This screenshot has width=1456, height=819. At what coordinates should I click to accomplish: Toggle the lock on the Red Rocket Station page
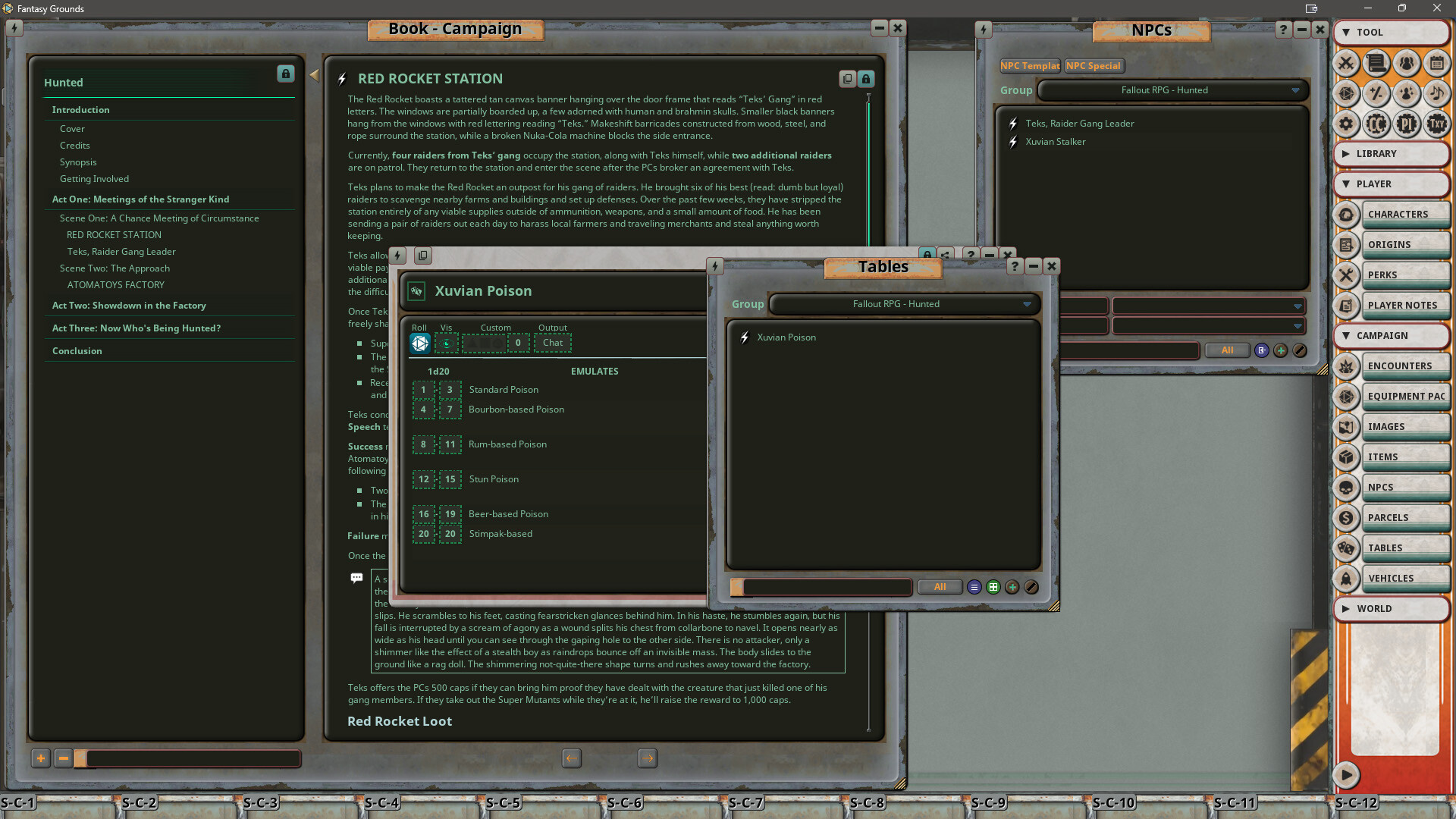pyautogui.click(x=866, y=78)
